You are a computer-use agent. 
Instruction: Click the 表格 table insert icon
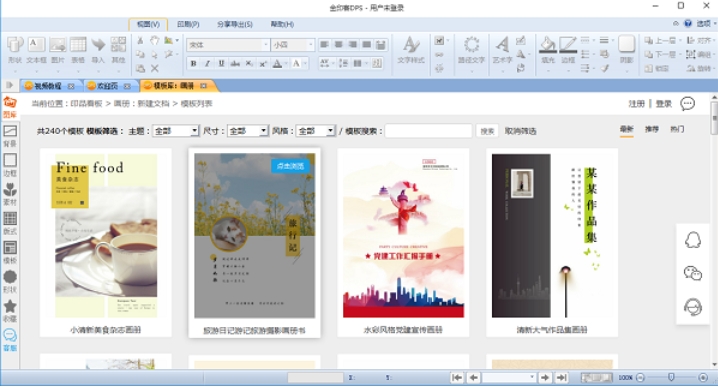click(78, 50)
